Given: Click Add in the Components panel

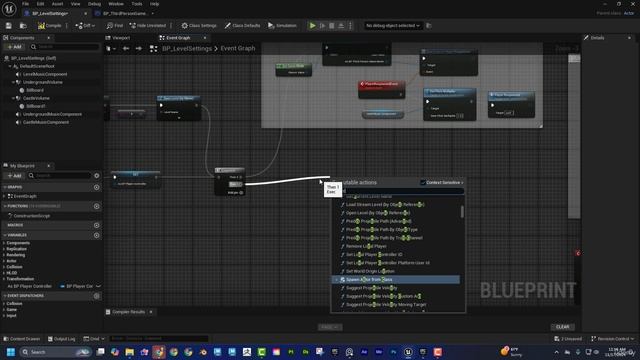Looking at the screenshot, I should click(x=15, y=47).
